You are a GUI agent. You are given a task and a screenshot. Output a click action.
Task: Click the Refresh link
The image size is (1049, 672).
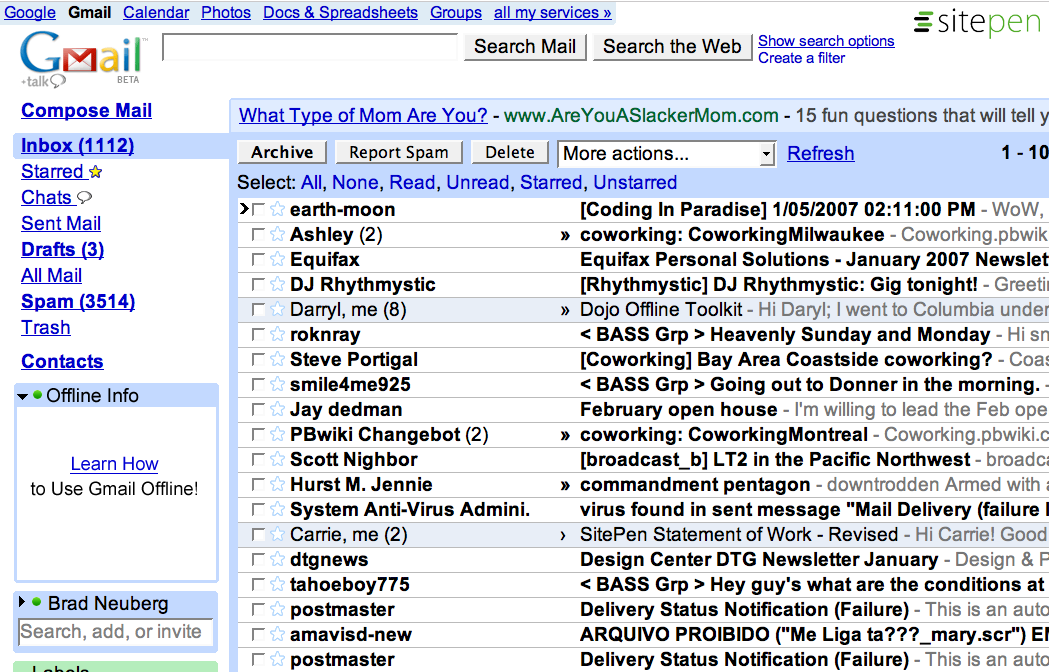[x=820, y=153]
